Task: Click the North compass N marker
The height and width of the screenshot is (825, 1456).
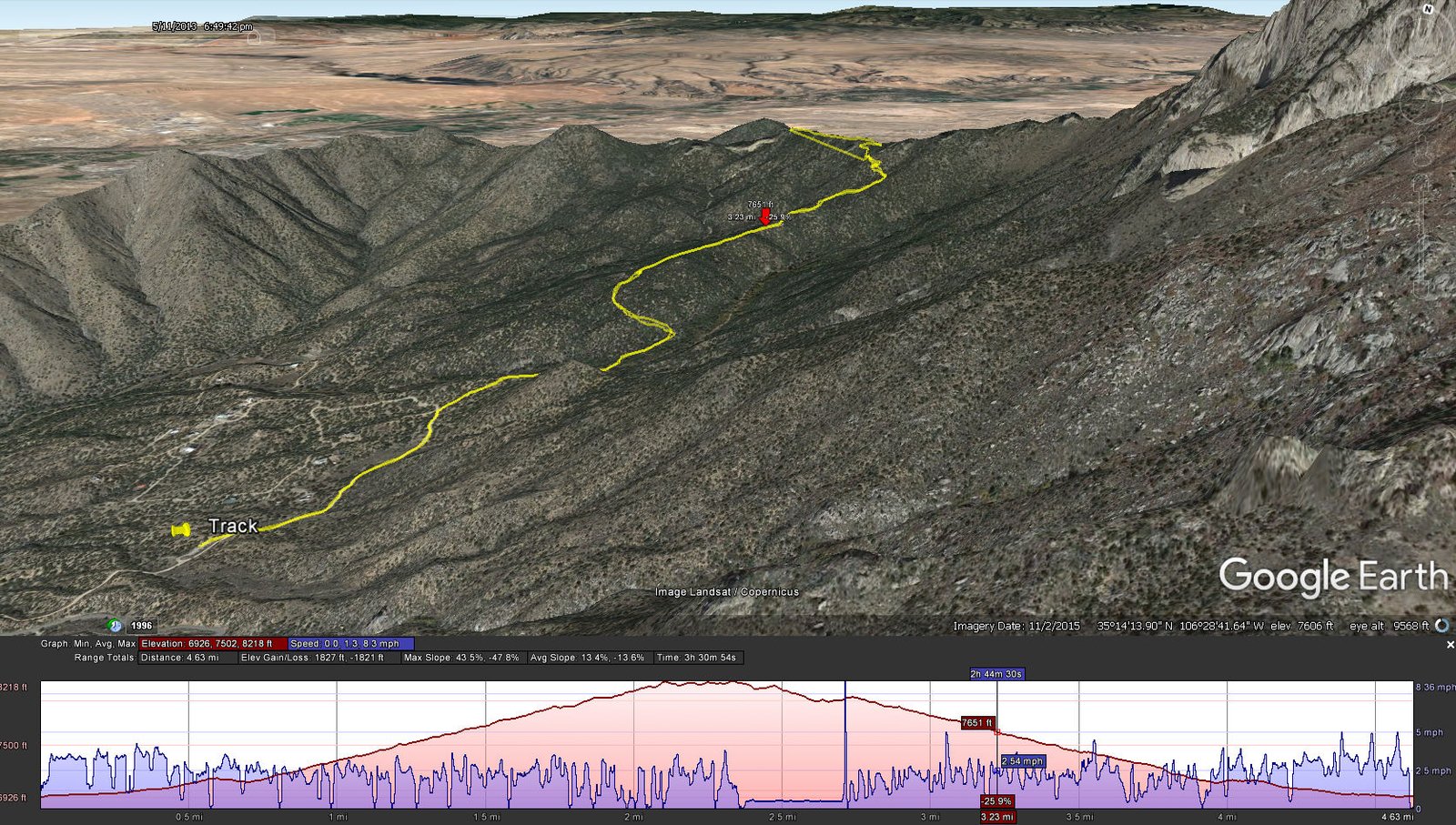Action: 1427,8
